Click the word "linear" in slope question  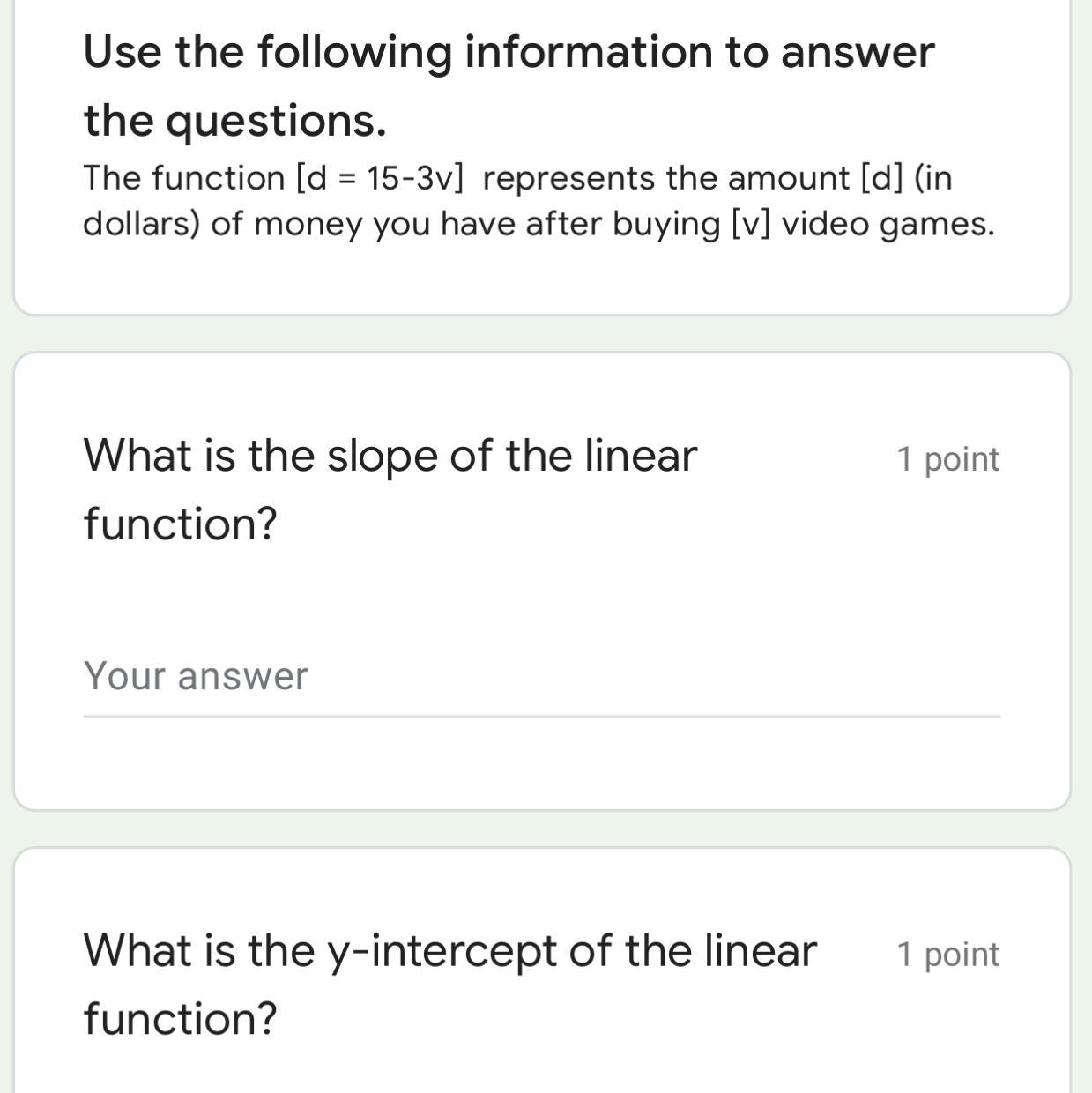tap(641, 456)
